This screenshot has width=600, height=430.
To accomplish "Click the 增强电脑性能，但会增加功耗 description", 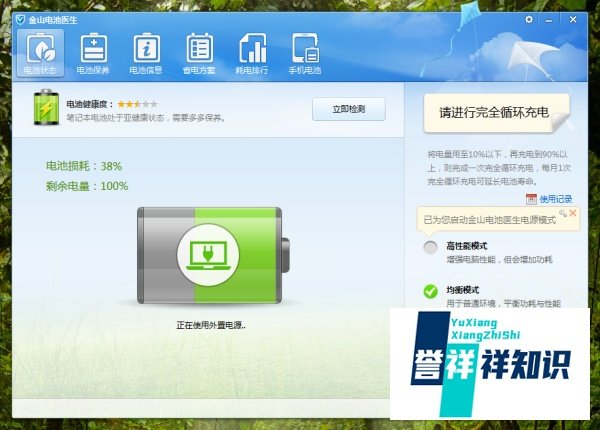I will coord(499,259).
